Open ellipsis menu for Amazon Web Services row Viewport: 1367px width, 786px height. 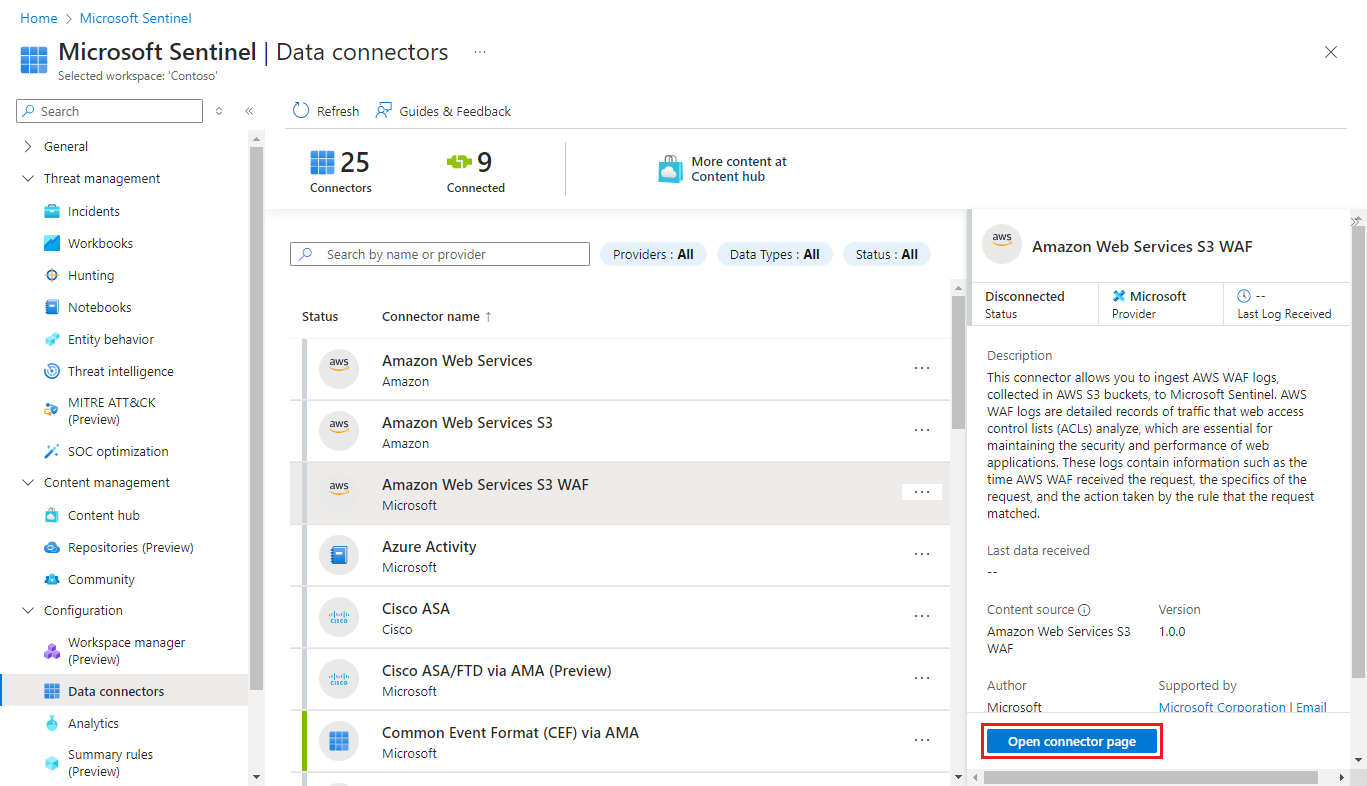point(922,368)
